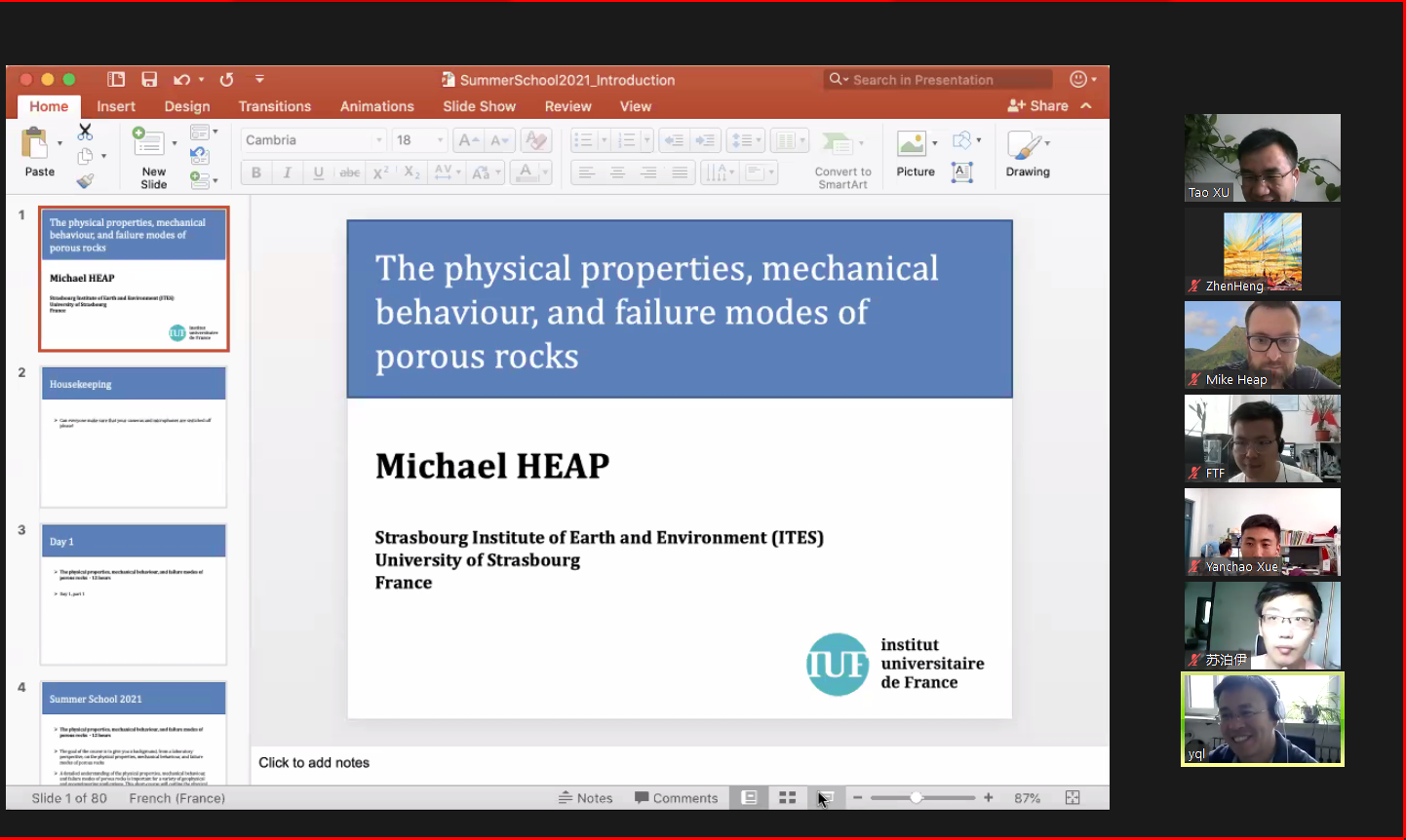Select the Housekeeping slide thumbnail

click(x=134, y=437)
